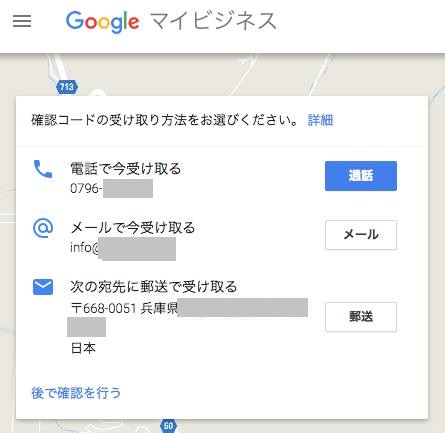This screenshot has height=433, width=445.
Task: Click 後で確認を行う verify later link
Action: (x=76, y=393)
